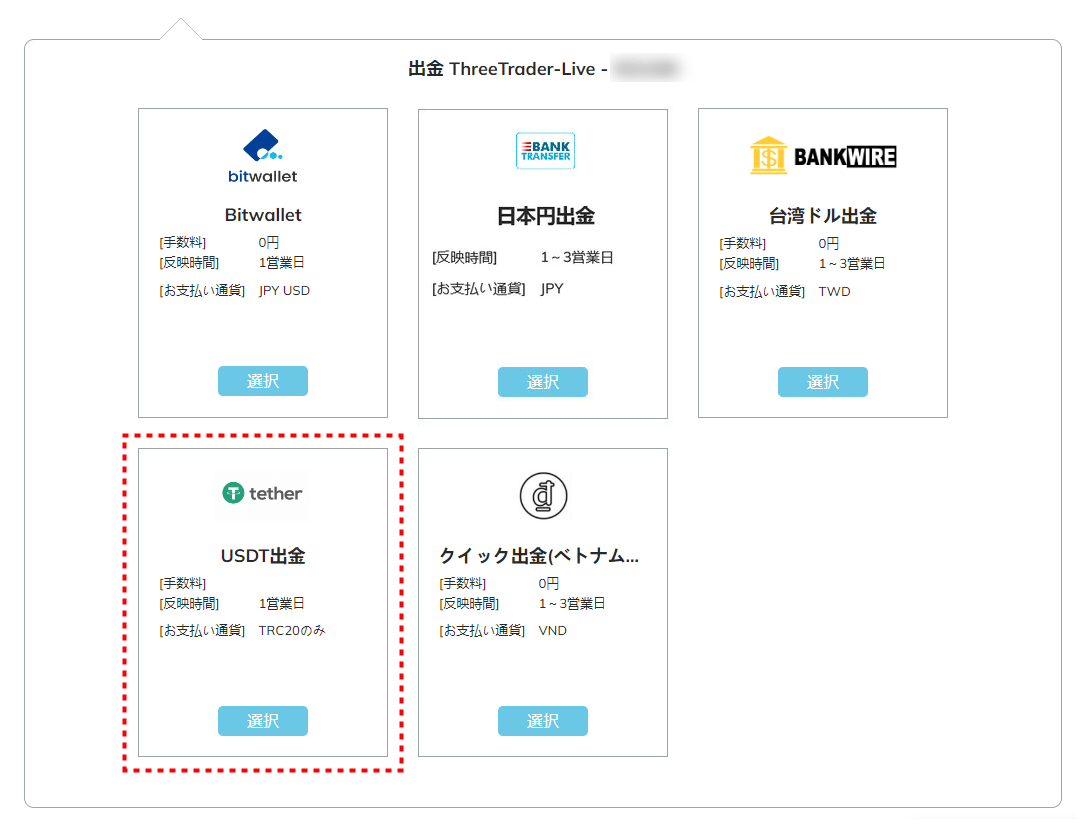Click 0円 fee value in 台湾ドル出金 card
Image resolution: width=1087 pixels, height=831 pixels.
pos(829,243)
